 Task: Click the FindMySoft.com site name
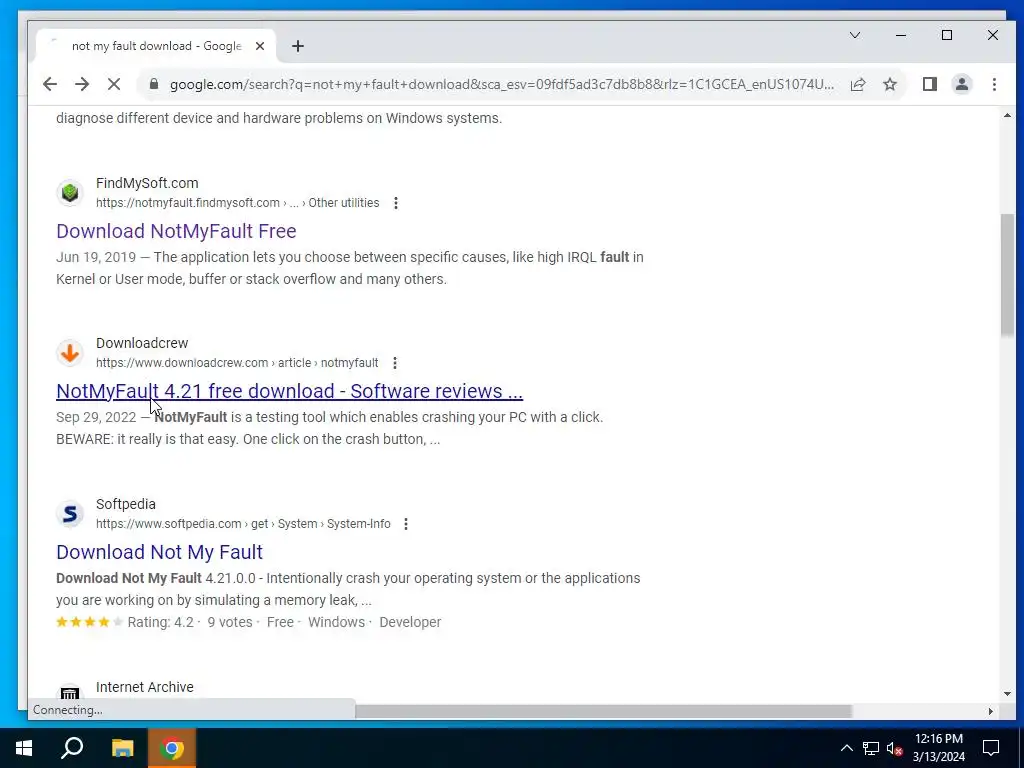[x=147, y=184]
